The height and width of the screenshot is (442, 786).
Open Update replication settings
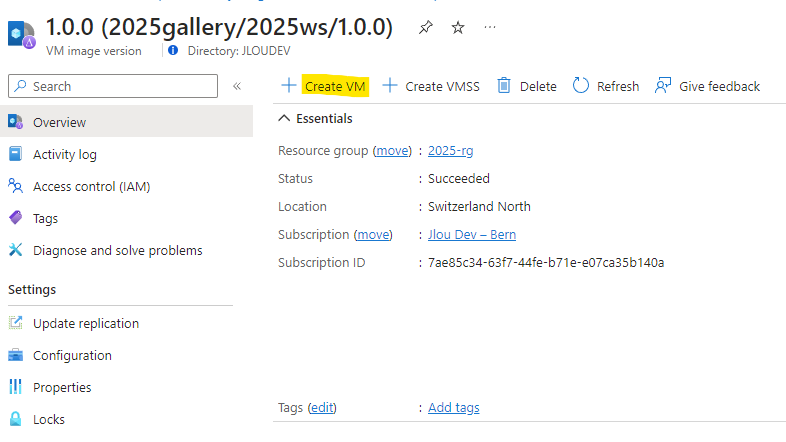pyautogui.click(x=86, y=323)
